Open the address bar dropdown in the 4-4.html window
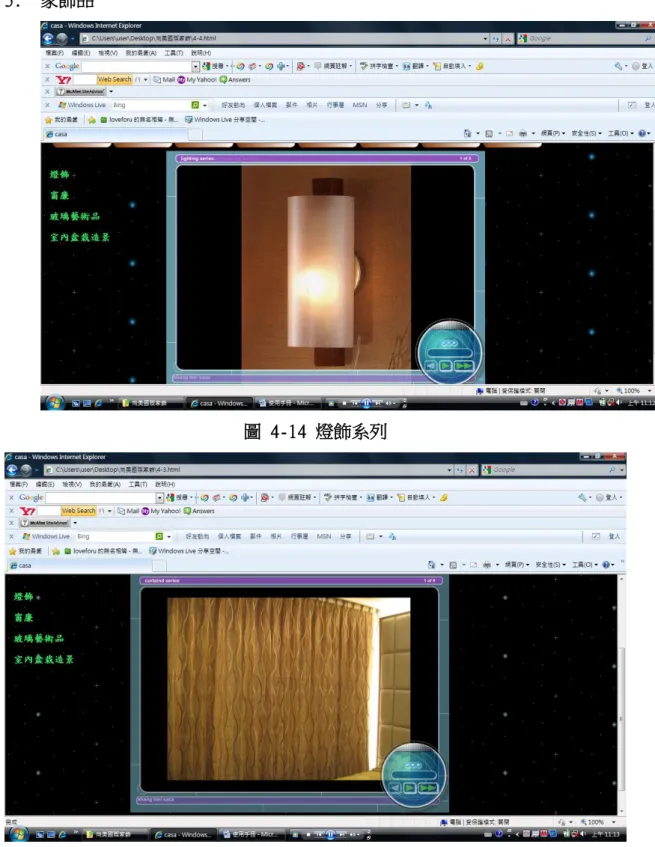The width and height of the screenshot is (655, 847). pyautogui.click(x=485, y=38)
